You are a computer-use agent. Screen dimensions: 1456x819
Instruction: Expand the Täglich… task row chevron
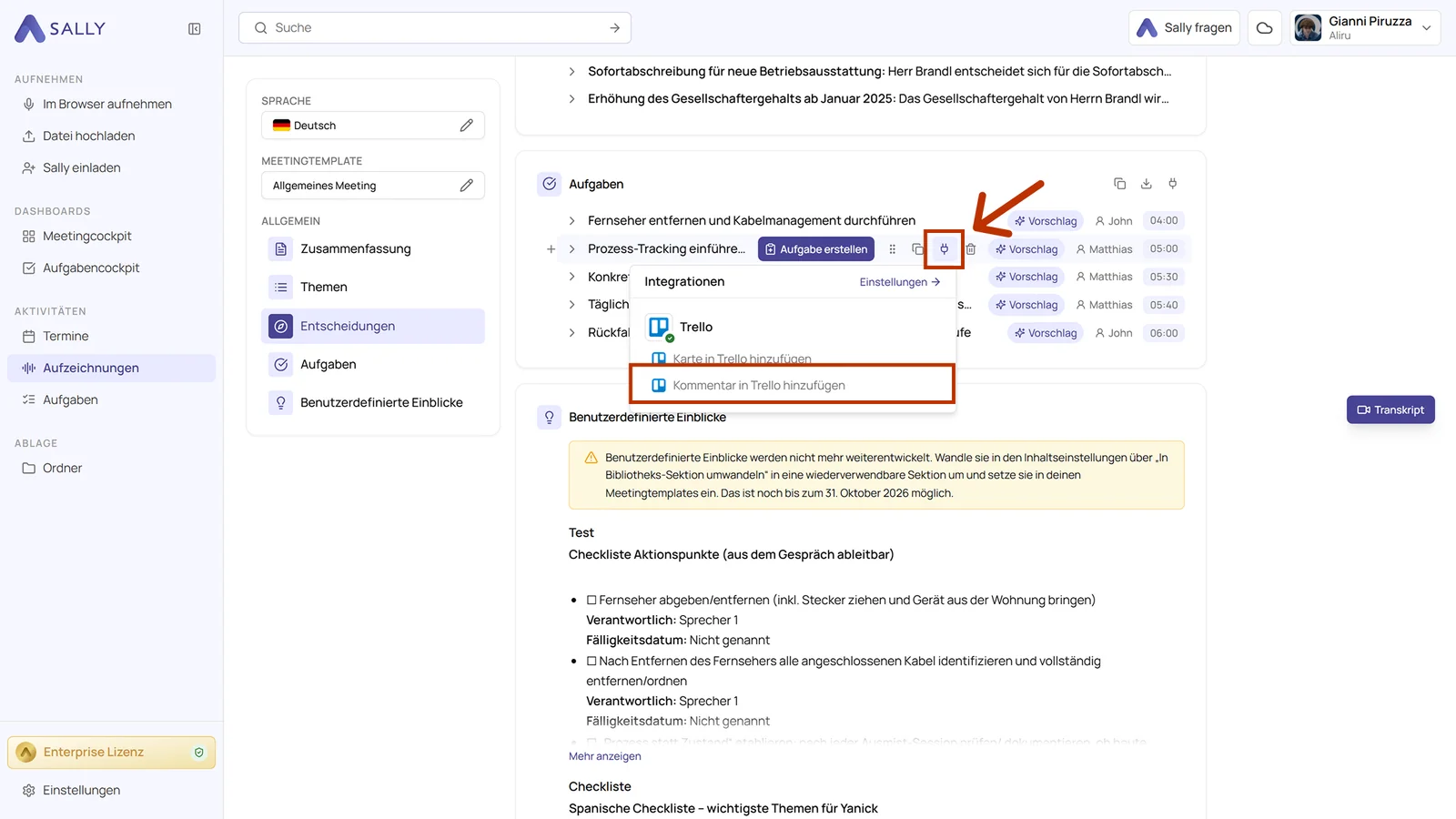[571, 305]
